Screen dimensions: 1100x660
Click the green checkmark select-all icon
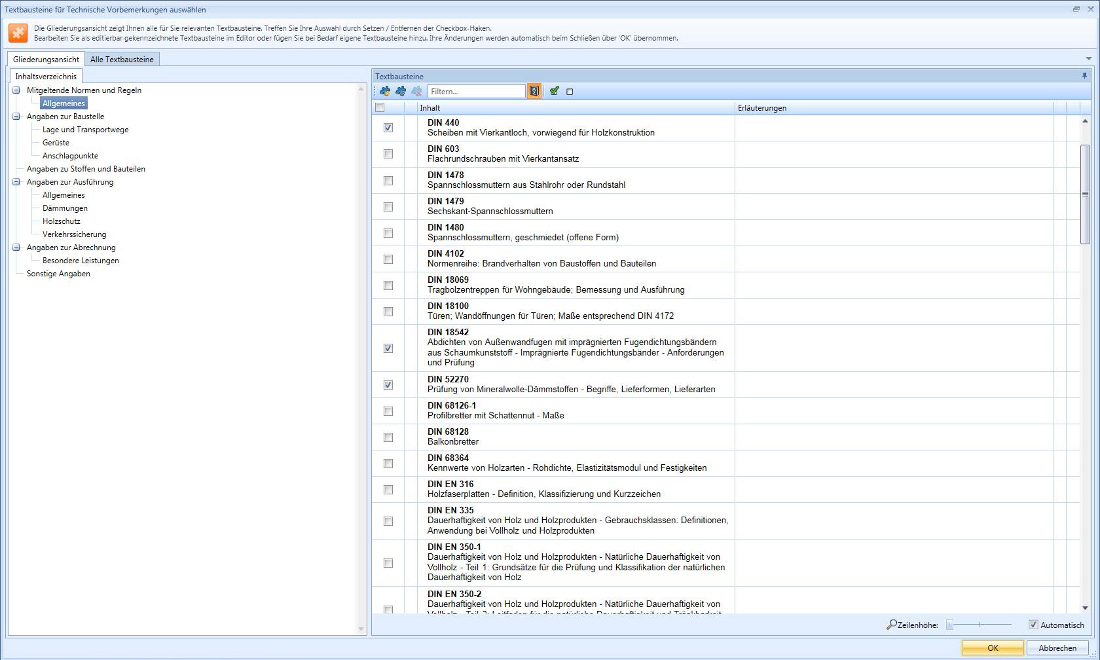coord(554,91)
